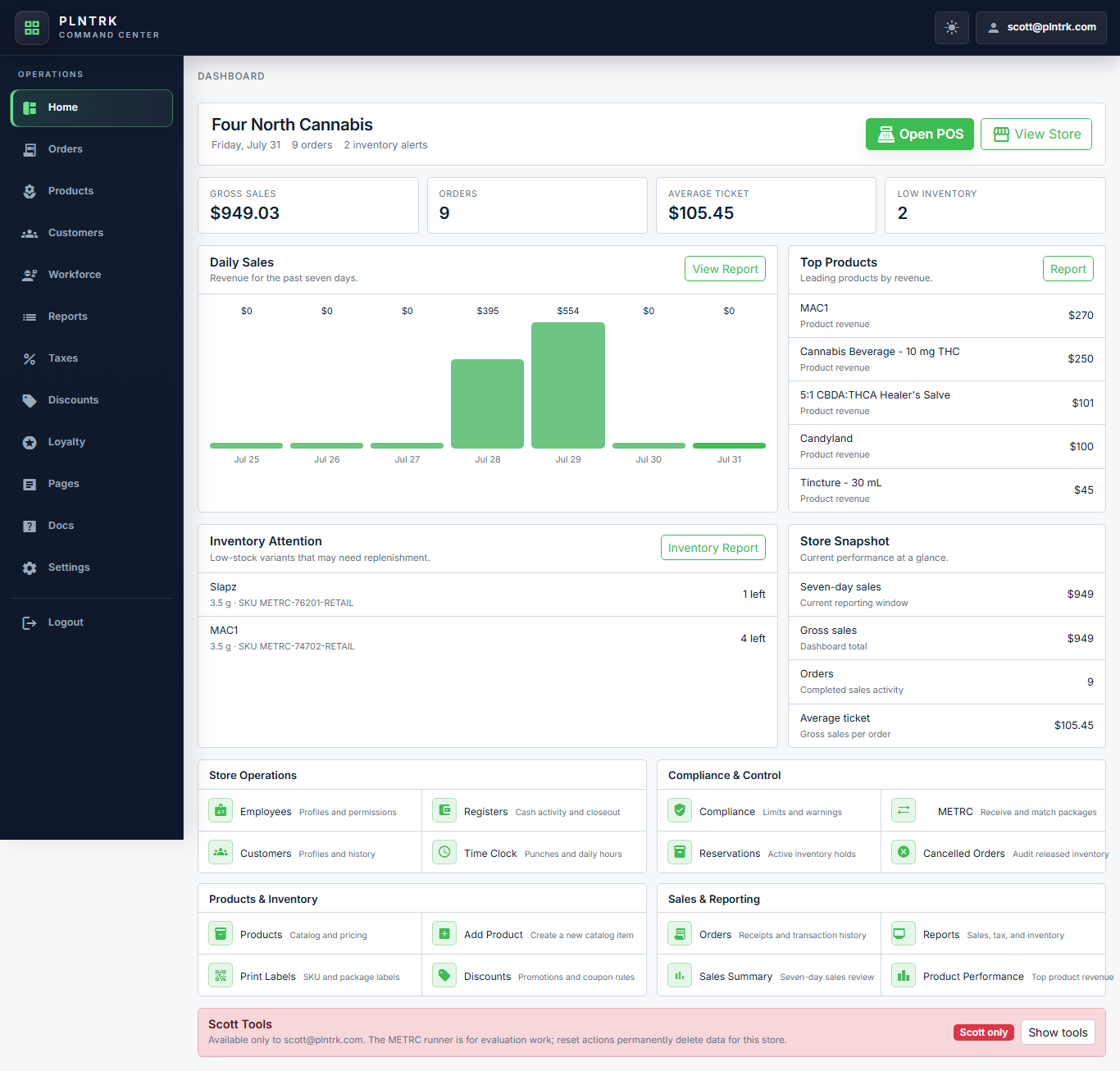Open the Print Labels QR icon
This screenshot has height=1071, width=1120.
[221, 976]
